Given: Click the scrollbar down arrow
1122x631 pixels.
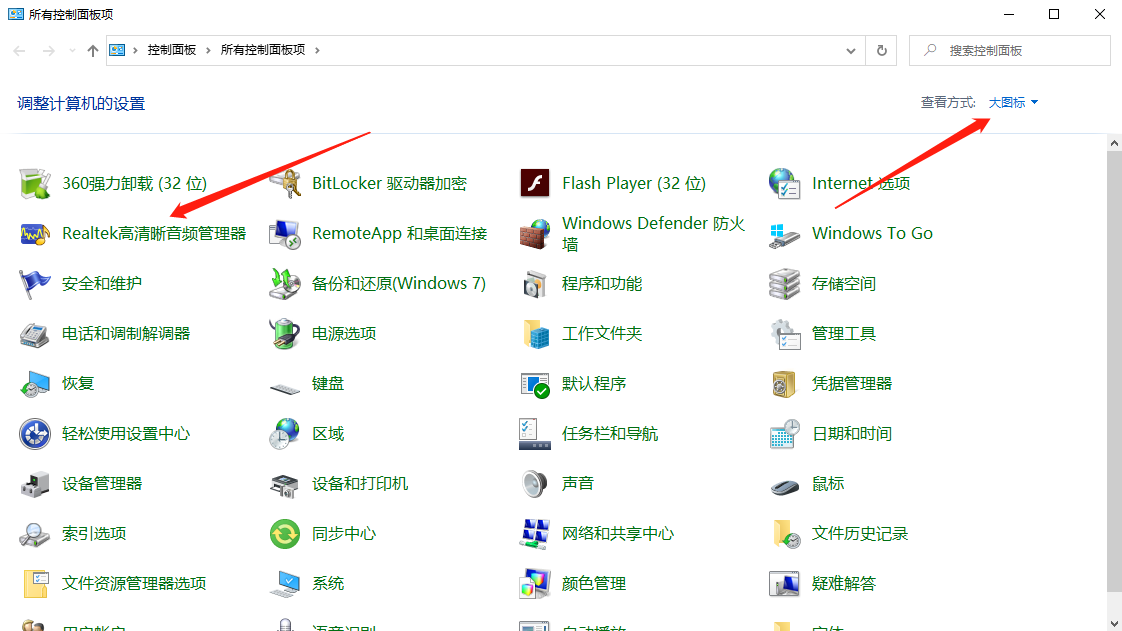Looking at the screenshot, I should [x=1114, y=623].
